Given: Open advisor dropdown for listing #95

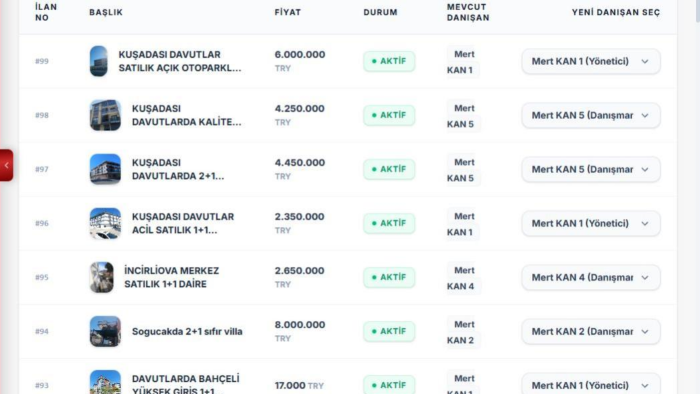Looking at the screenshot, I should [591, 277].
